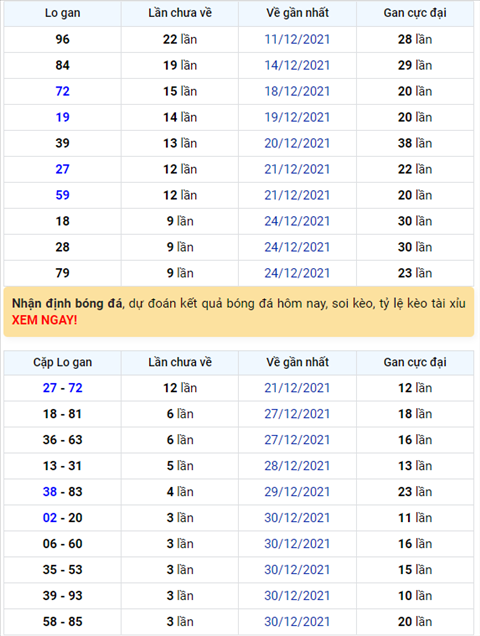
Task: Select Lo gan number 96
Action: pyautogui.click(x=62, y=39)
